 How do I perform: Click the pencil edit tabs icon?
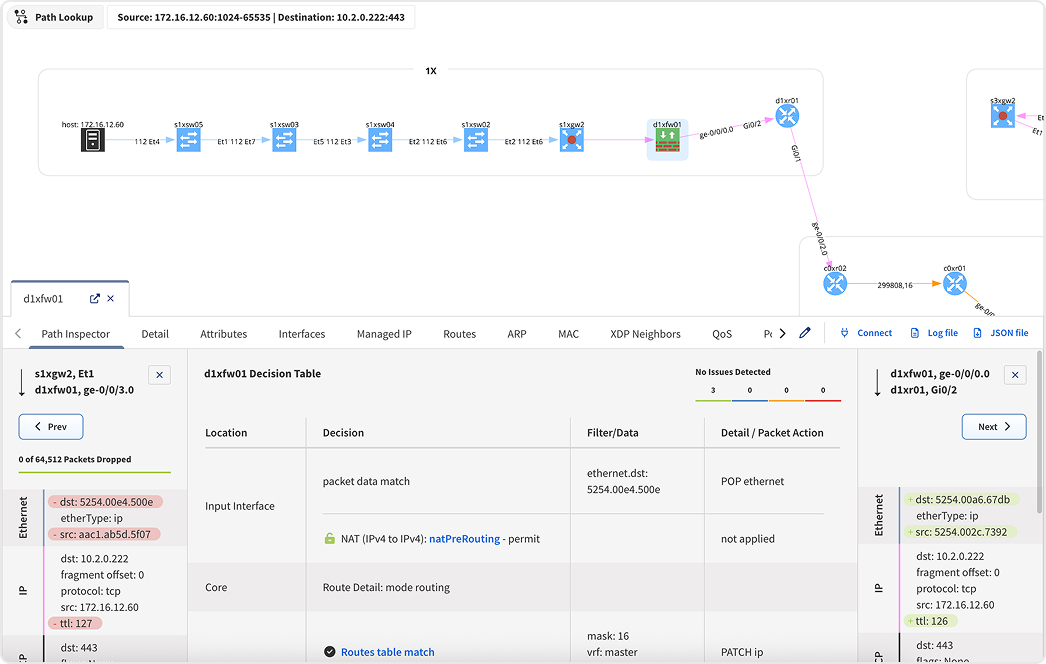pos(805,333)
